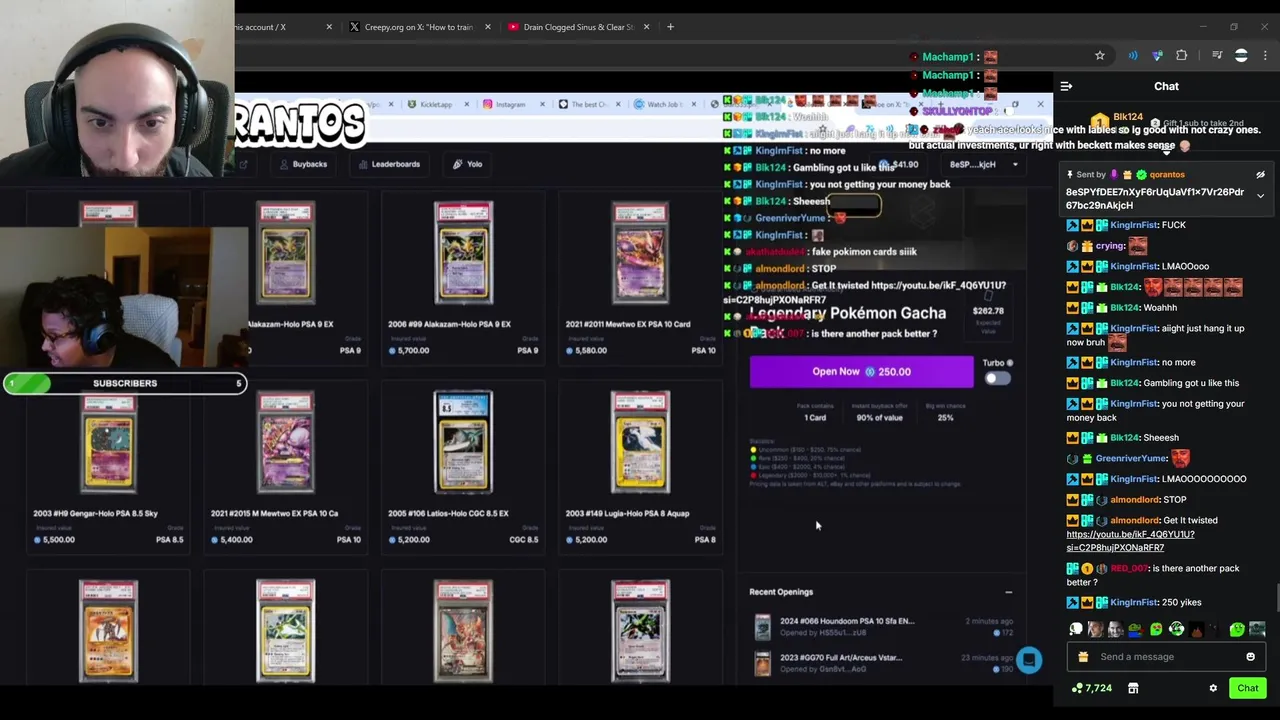Open 2003 #149 Lugia-Holo PSA 8 card
The width and height of the screenshot is (1280, 720).
pos(641,467)
